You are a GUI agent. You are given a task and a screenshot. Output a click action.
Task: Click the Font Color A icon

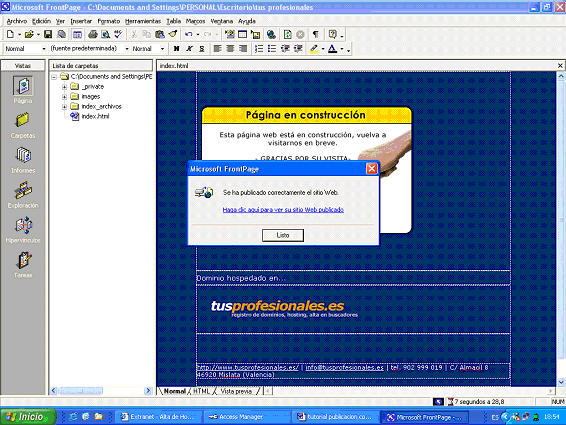coord(332,48)
